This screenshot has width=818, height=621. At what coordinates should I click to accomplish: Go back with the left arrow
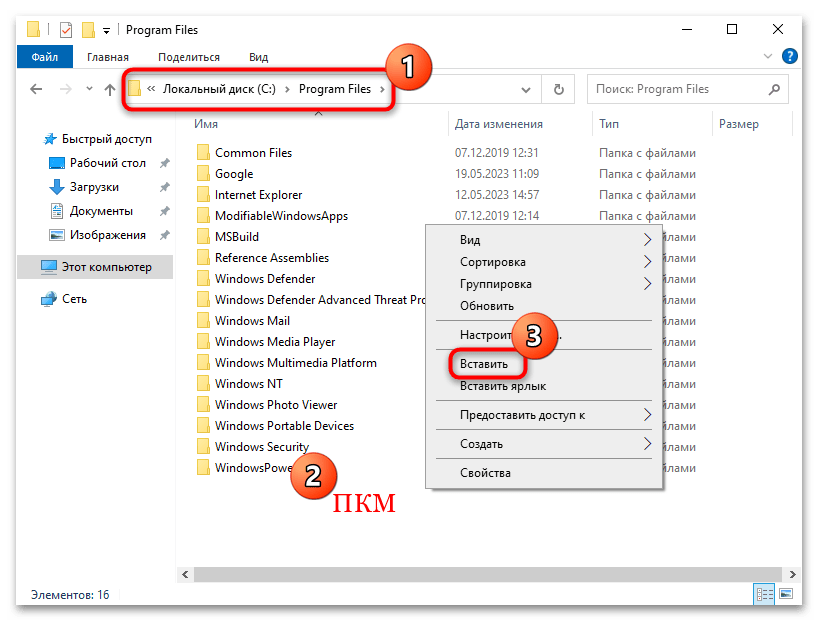click(36, 89)
